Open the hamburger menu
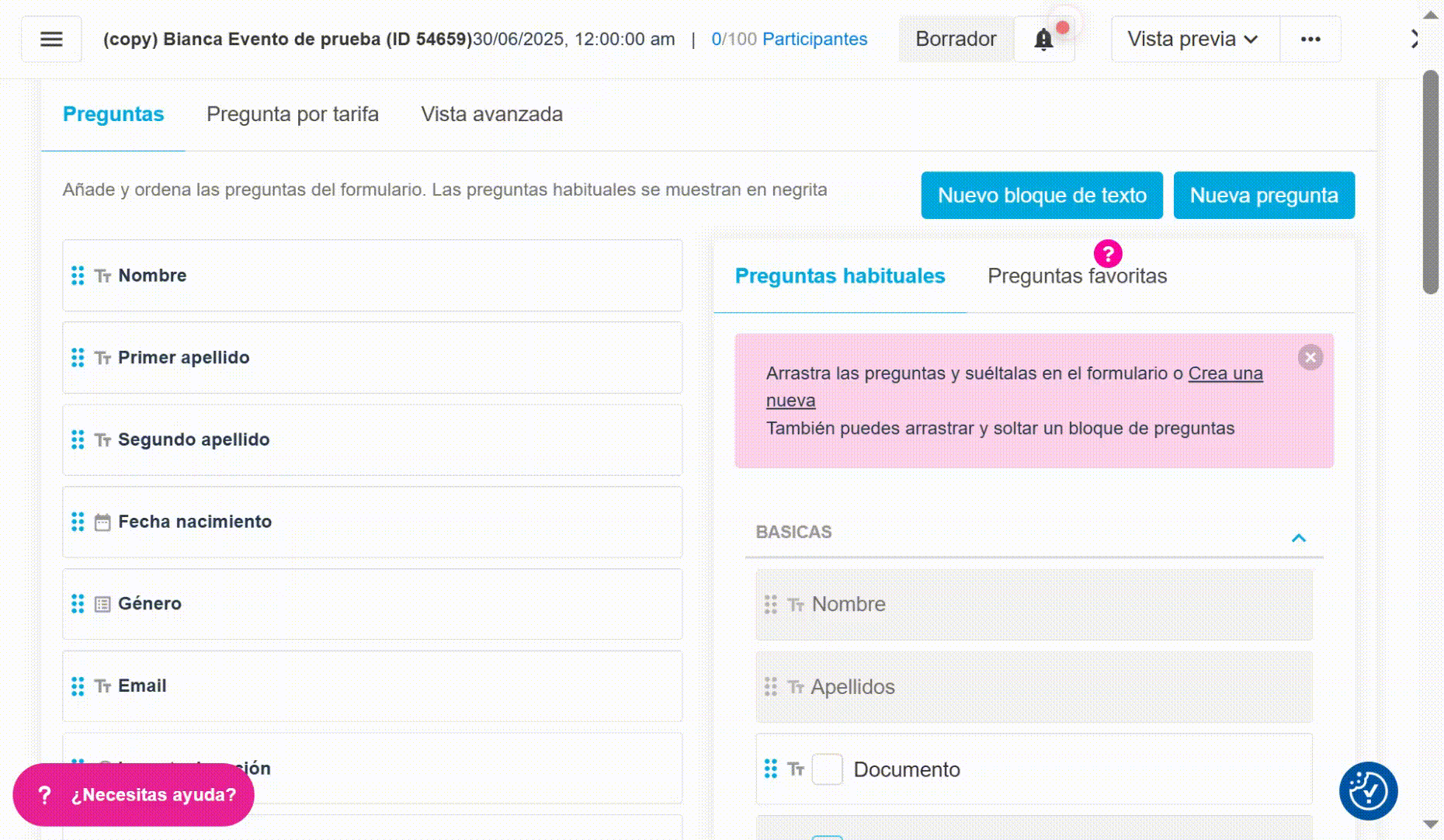Screen dimensions: 1444x840 tap(51, 39)
